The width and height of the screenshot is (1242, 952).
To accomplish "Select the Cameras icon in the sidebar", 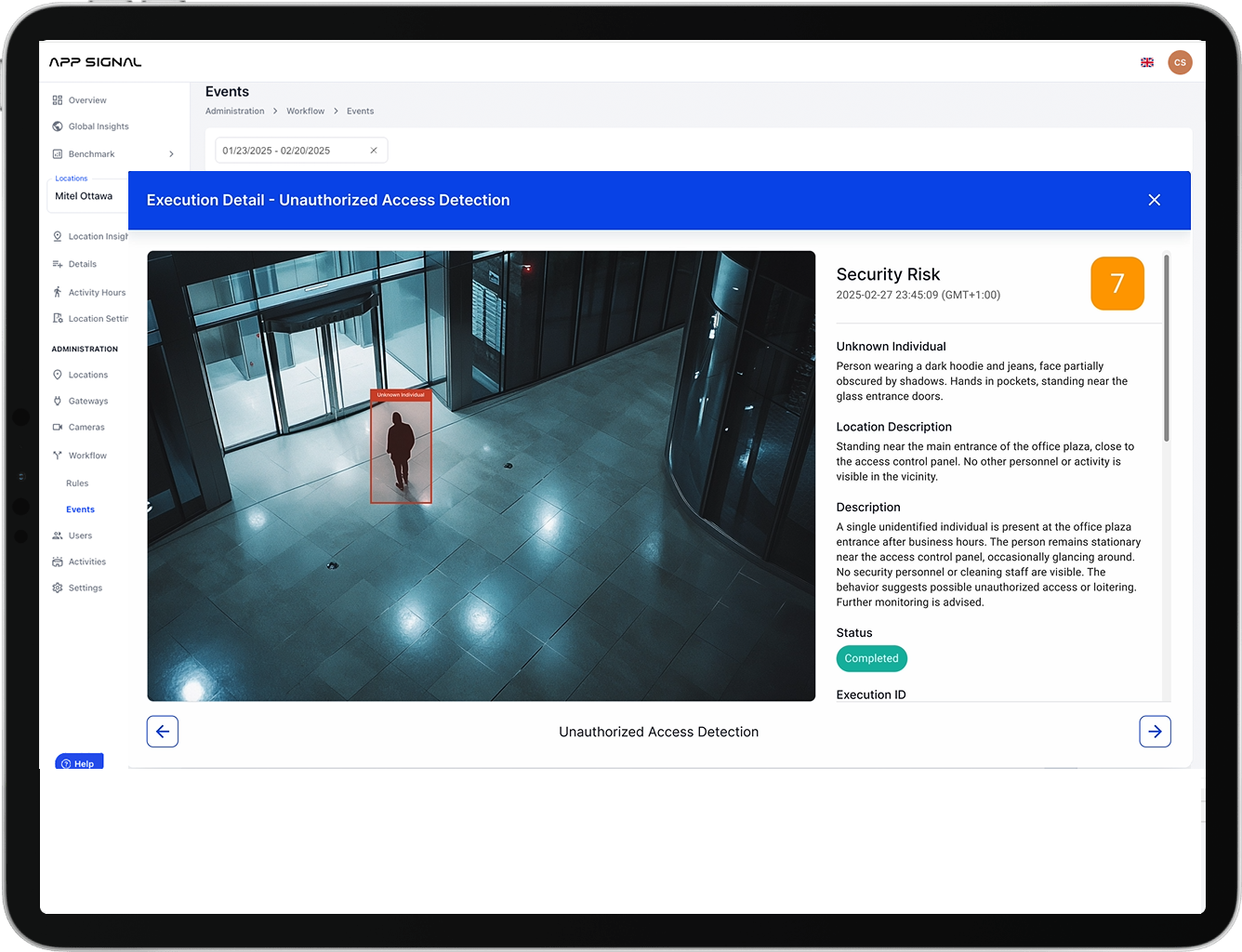I will [x=59, y=427].
